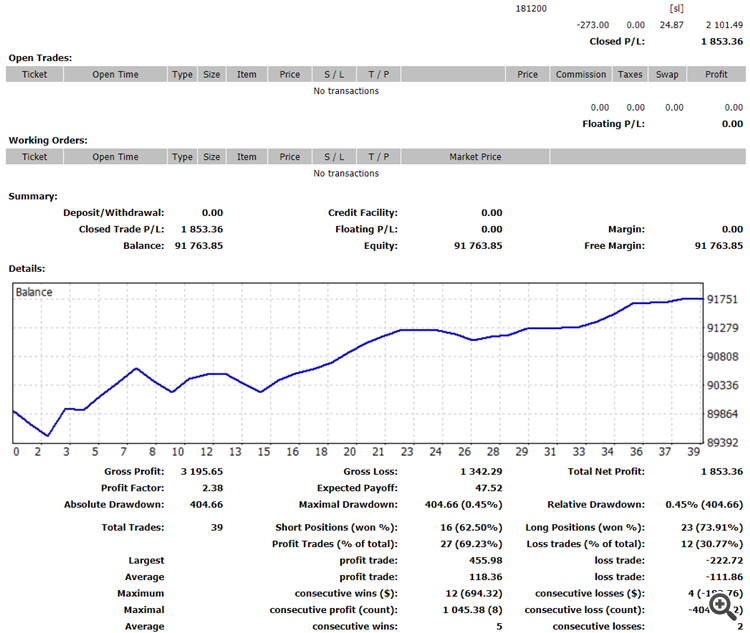Viewport: 750px width, 633px height.
Task: Click the profit value 2 101.49
Action: pyautogui.click(x=724, y=25)
